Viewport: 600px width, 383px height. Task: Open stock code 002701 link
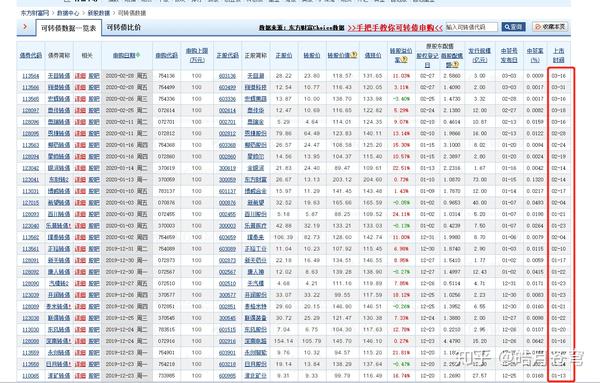click(227, 122)
